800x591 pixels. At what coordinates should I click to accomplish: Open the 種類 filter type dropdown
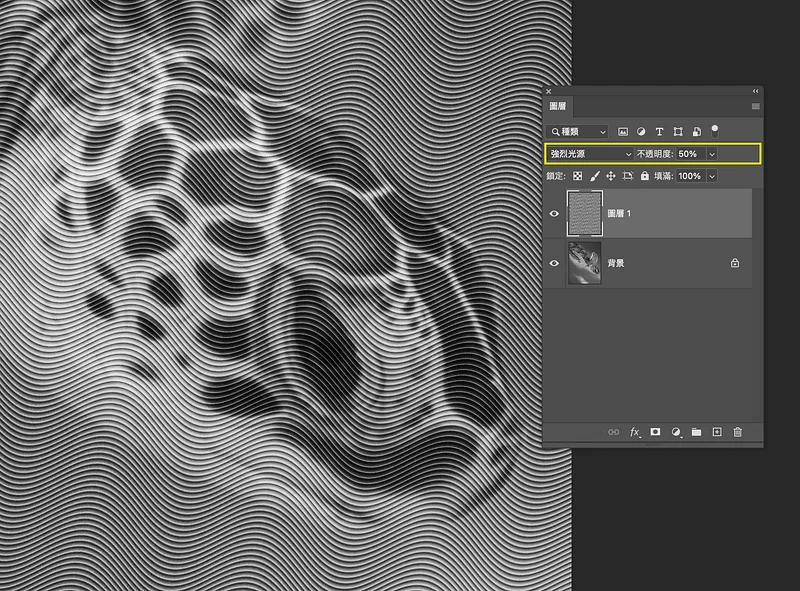pyautogui.click(x=578, y=132)
